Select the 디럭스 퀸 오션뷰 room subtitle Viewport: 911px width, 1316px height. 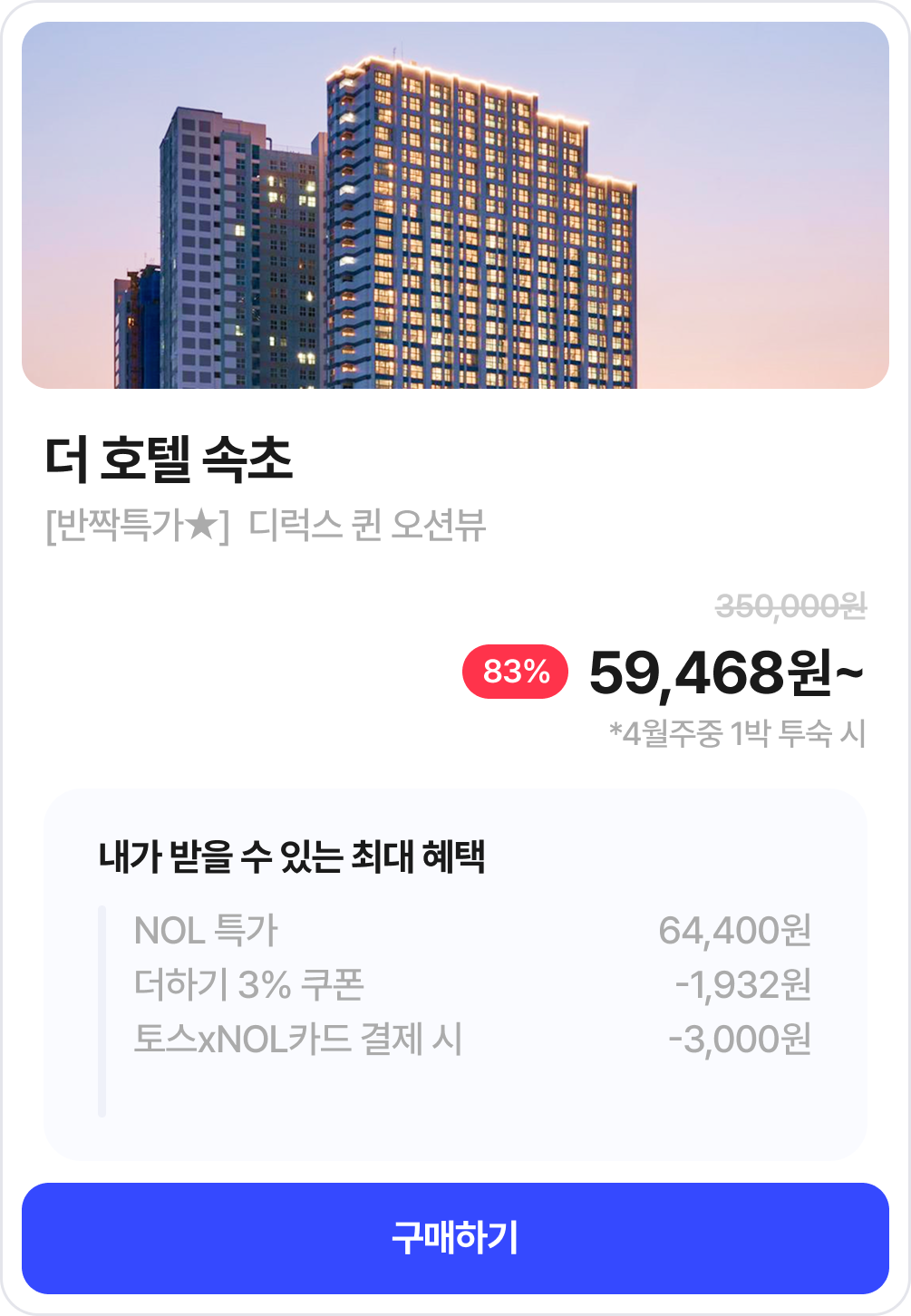click(x=367, y=525)
